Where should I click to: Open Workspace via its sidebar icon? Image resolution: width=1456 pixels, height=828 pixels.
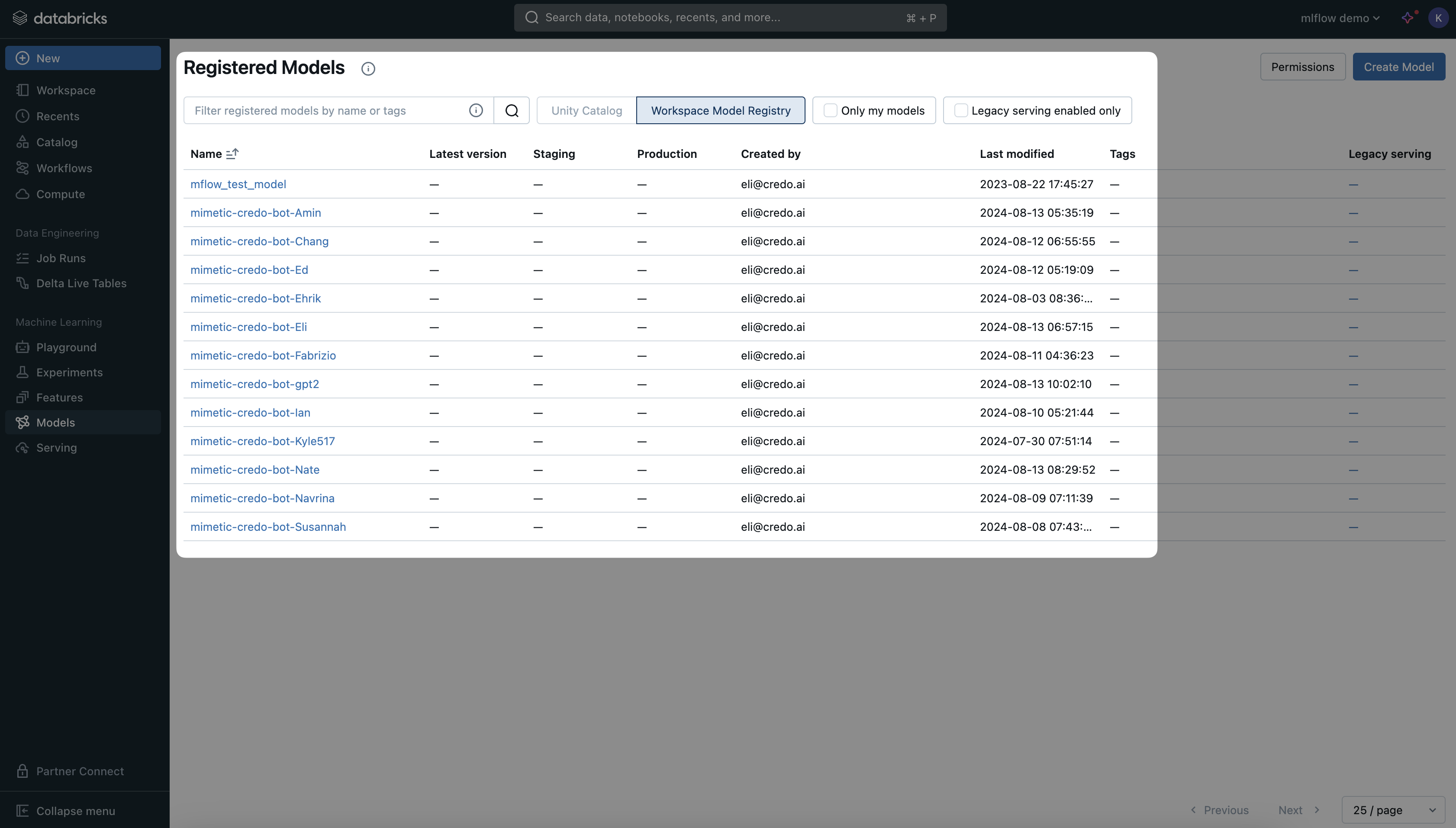pyautogui.click(x=23, y=90)
